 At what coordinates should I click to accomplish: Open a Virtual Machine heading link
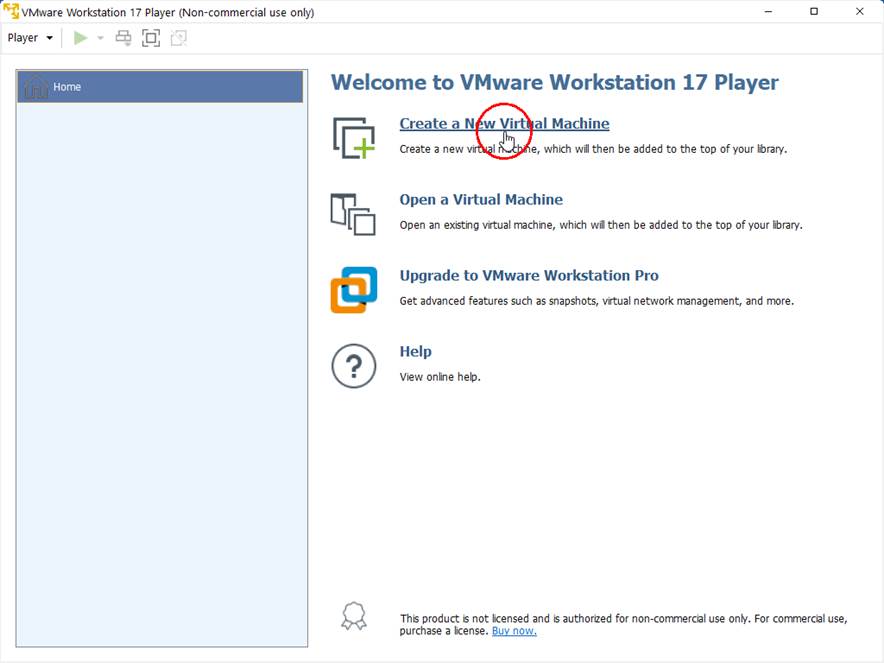(x=481, y=200)
